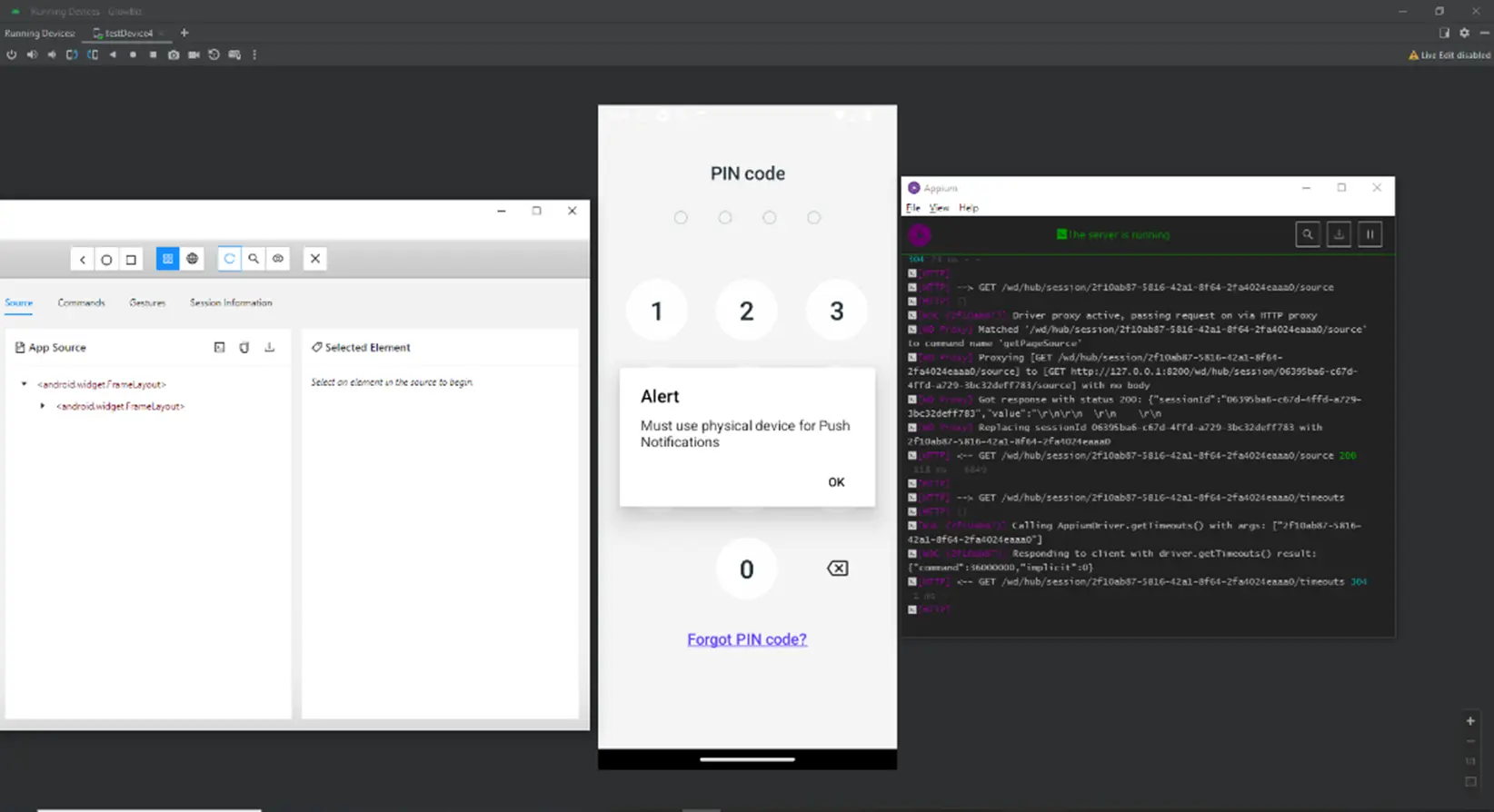1494x812 pixels.
Task: Toggle the record eye icon in Inspector
Action: (278, 259)
